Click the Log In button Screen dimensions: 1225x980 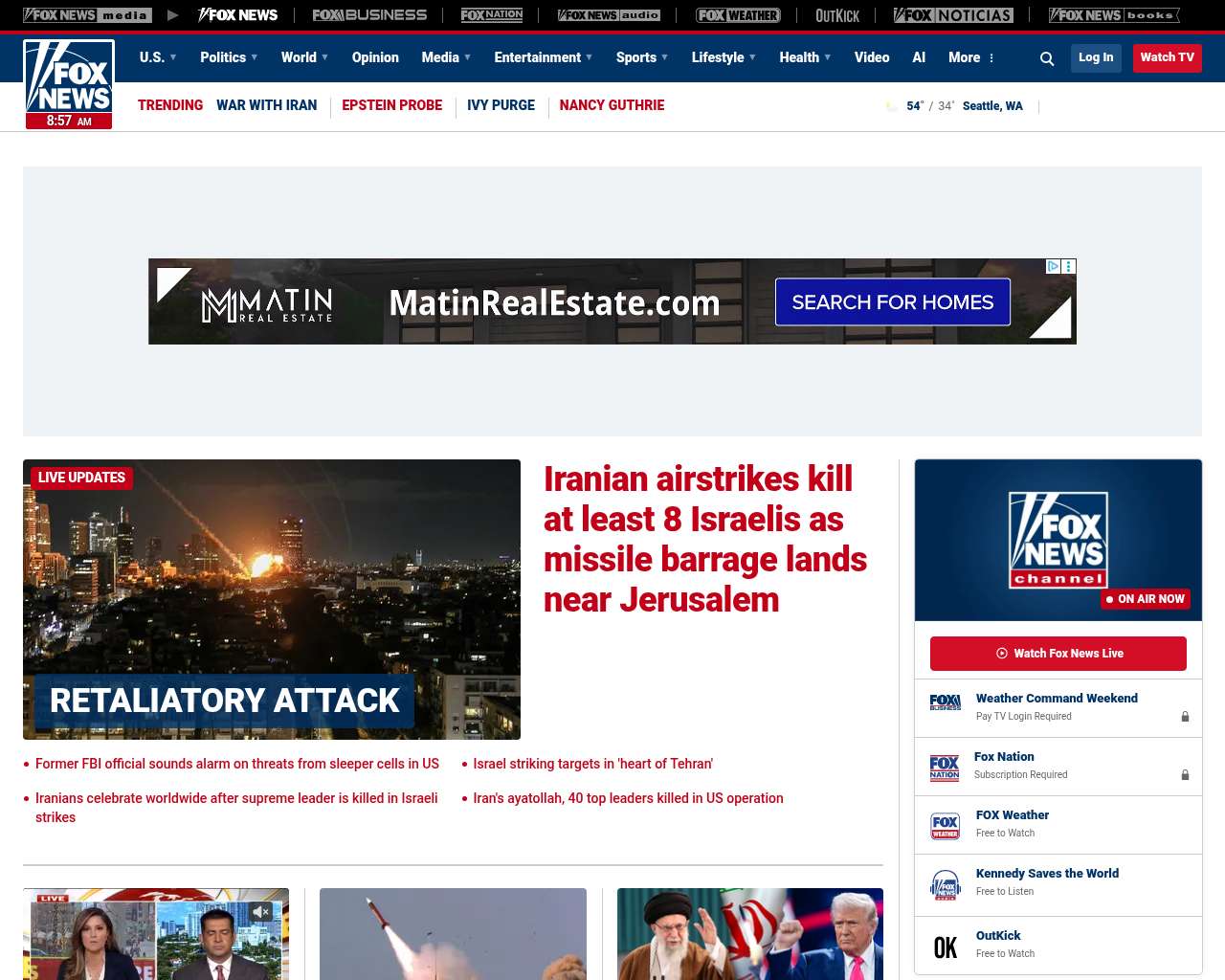[x=1096, y=57]
